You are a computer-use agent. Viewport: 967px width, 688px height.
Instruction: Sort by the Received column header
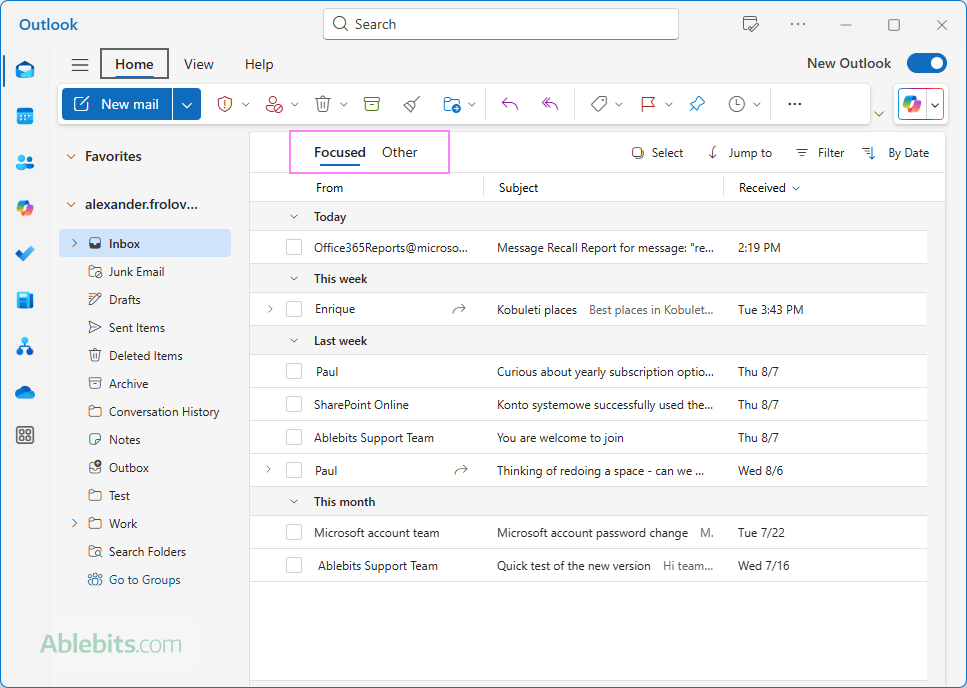768,188
